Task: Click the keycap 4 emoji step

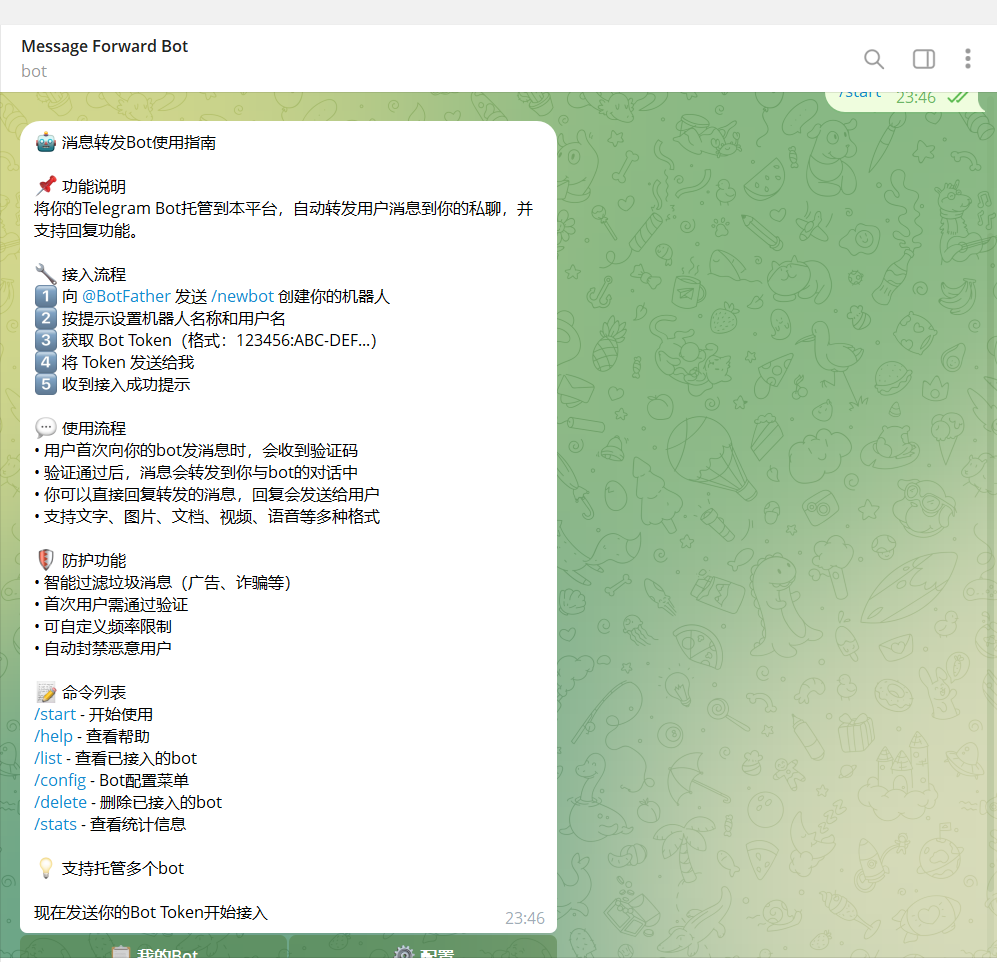Action: (46, 362)
